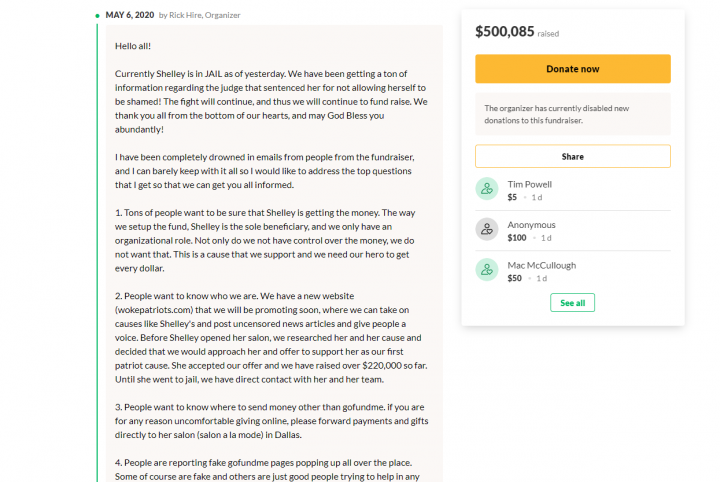The width and height of the screenshot is (720, 482).
Task: Click the Anonymous donor name
Action: (531, 225)
